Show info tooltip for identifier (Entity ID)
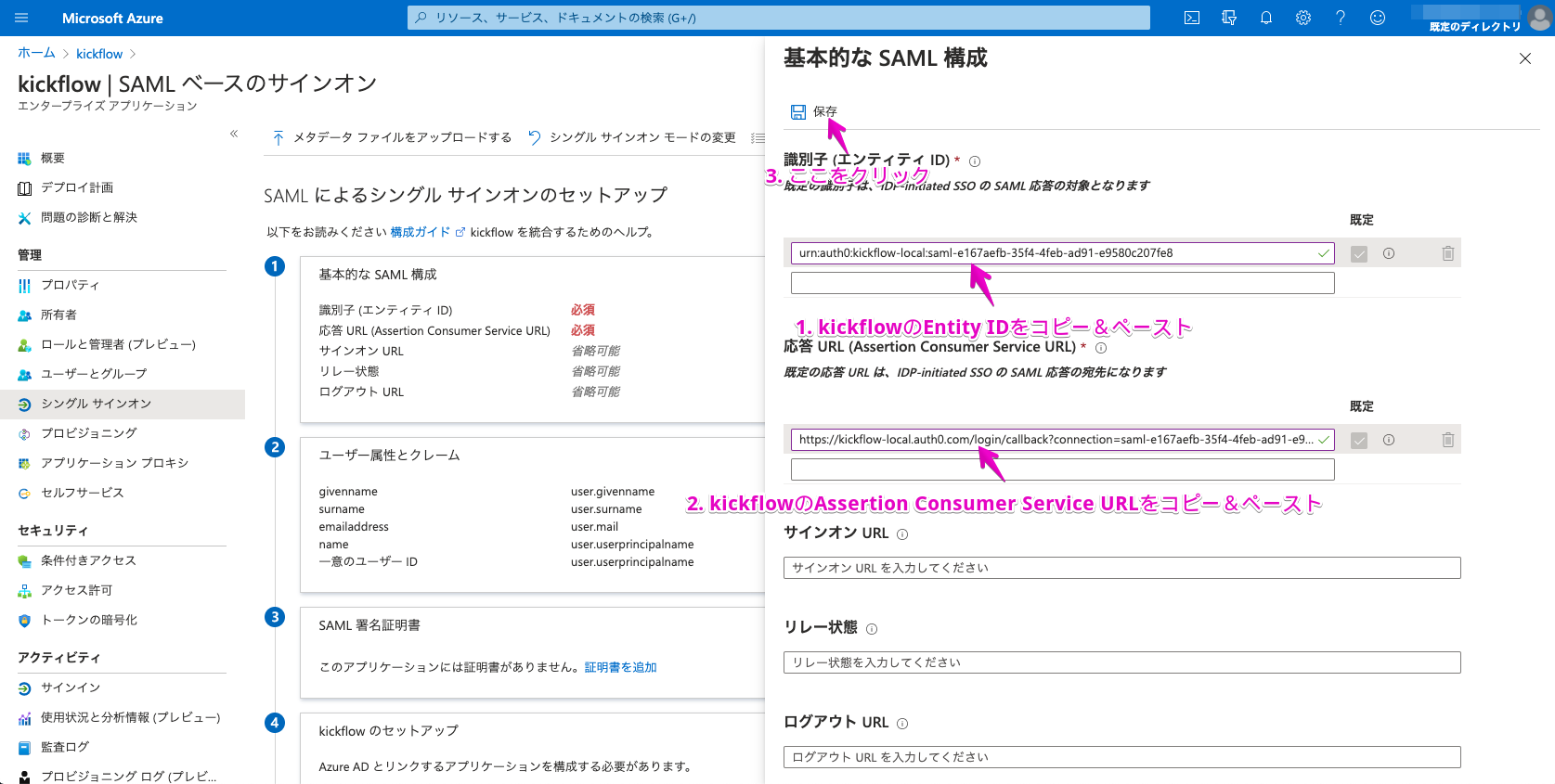The height and width of the screenshot is (784, 1555). (975, 161)
